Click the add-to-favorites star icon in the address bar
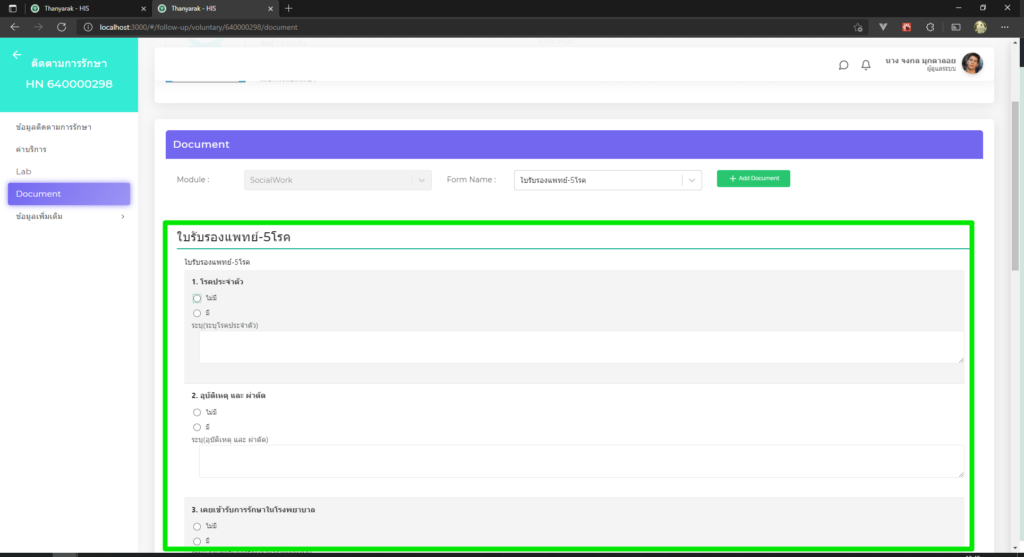 click(x=858, y=27)
